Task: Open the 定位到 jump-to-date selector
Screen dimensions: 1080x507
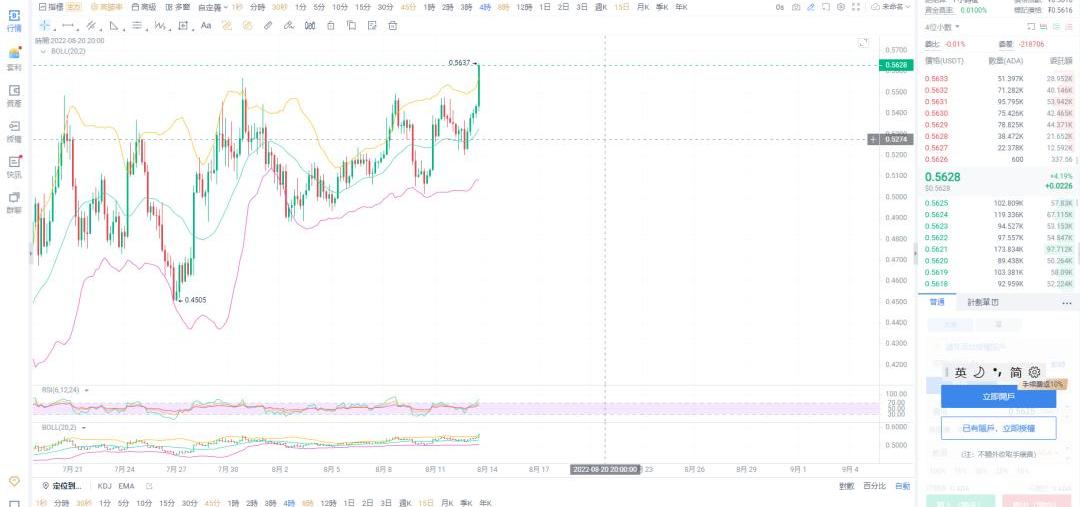Action: pyautogui.click(x=63, y=486)
